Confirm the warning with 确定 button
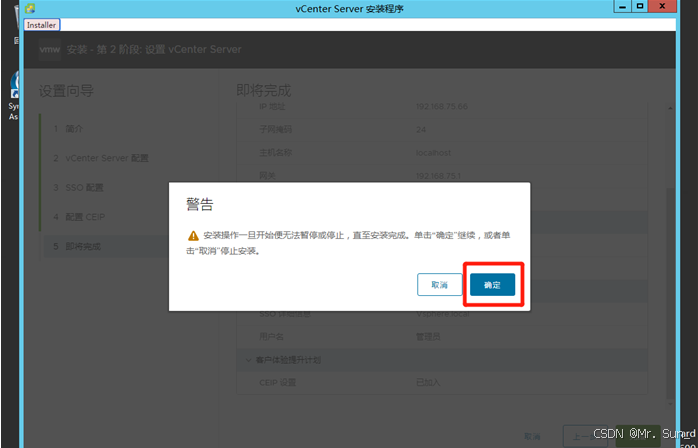Viewport: 698px width, 448px height. click(x=492, y=285)
